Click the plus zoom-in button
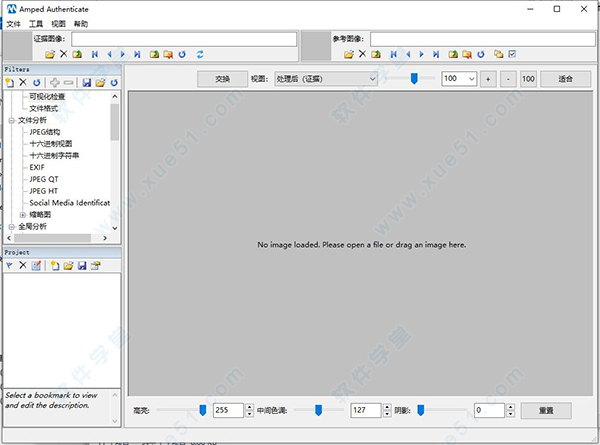Screen dimensions: 600x445 click(488, 79)
